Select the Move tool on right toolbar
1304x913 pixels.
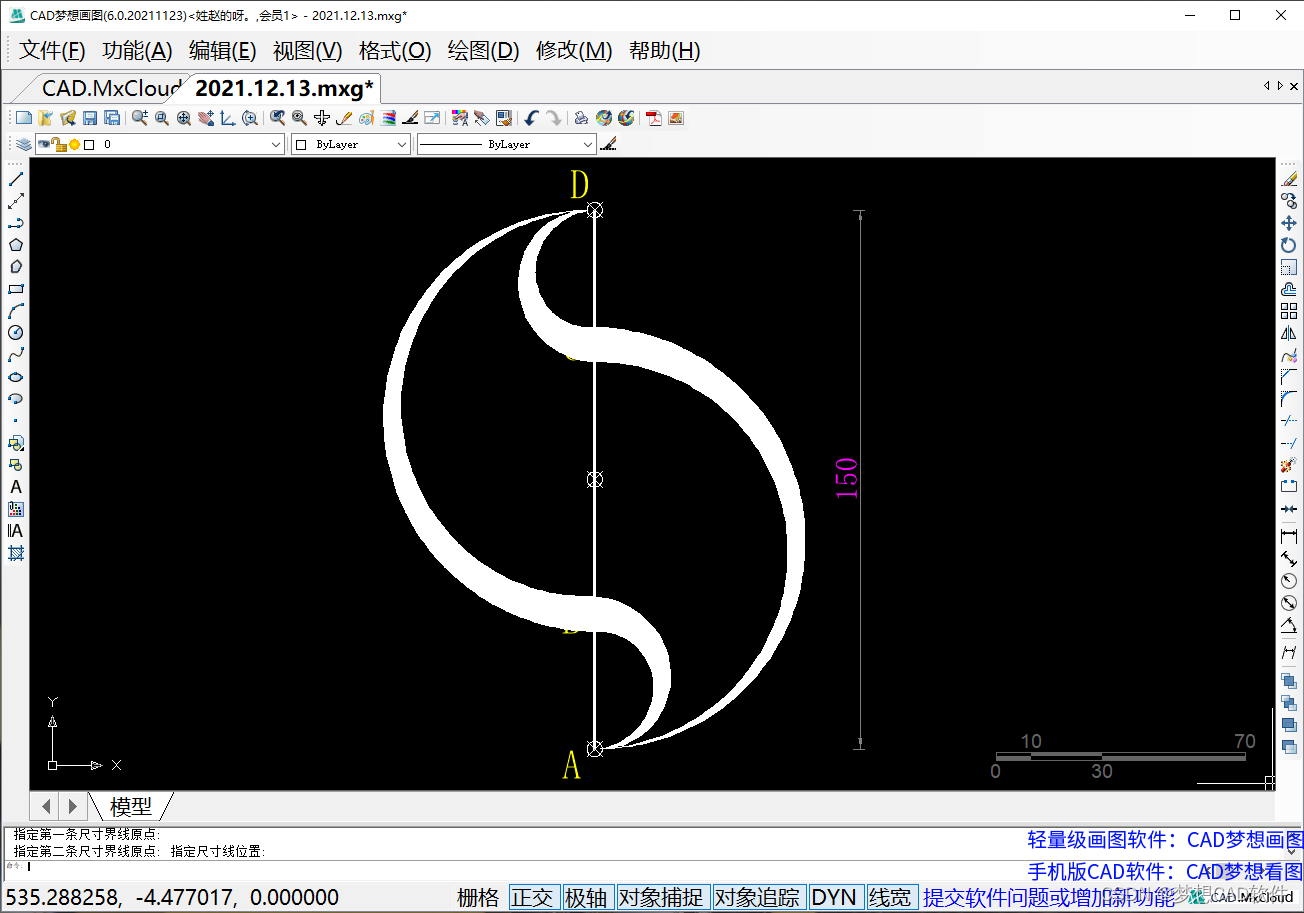1290,222
